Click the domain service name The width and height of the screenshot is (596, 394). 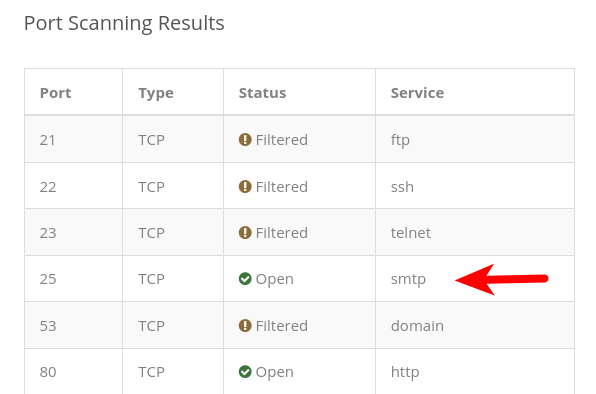coord(417,326)
